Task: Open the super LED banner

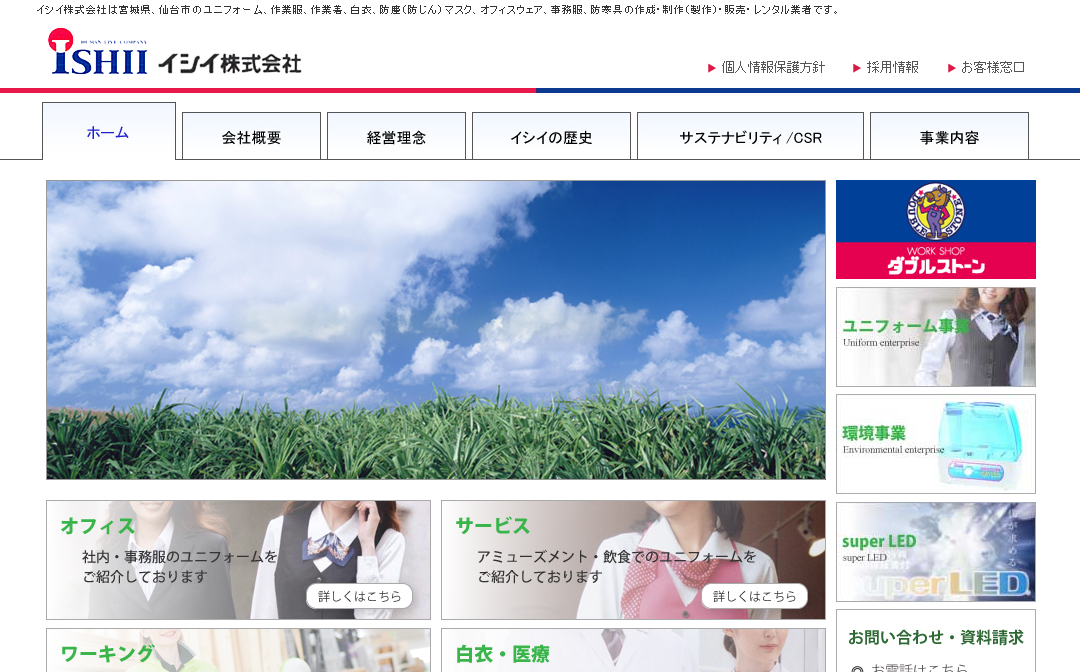Action: click(935, 553)
